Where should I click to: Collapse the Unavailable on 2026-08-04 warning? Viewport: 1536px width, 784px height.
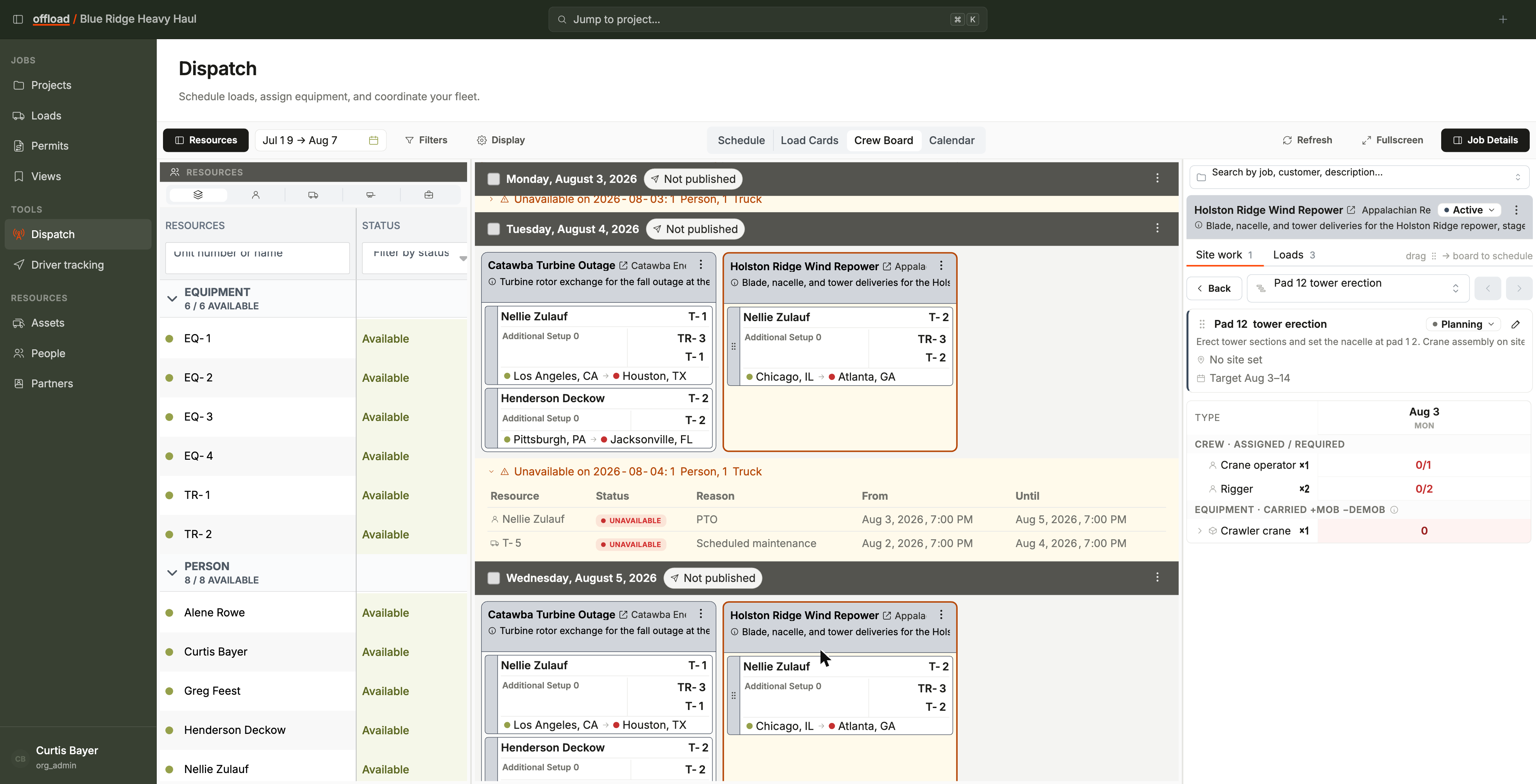pos(491,472)
